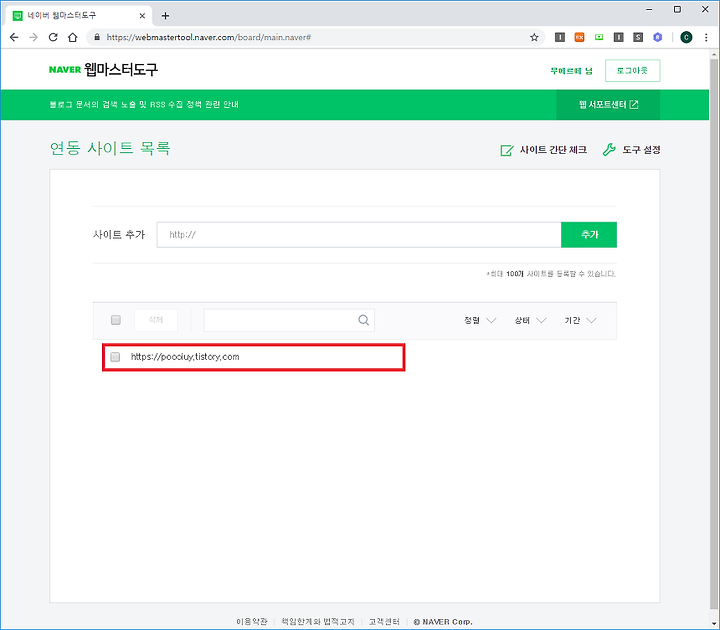Open 이용약관 footer link
Image resolution: width=720 pixels, height=630 pixels.
[x=252, y=621]
